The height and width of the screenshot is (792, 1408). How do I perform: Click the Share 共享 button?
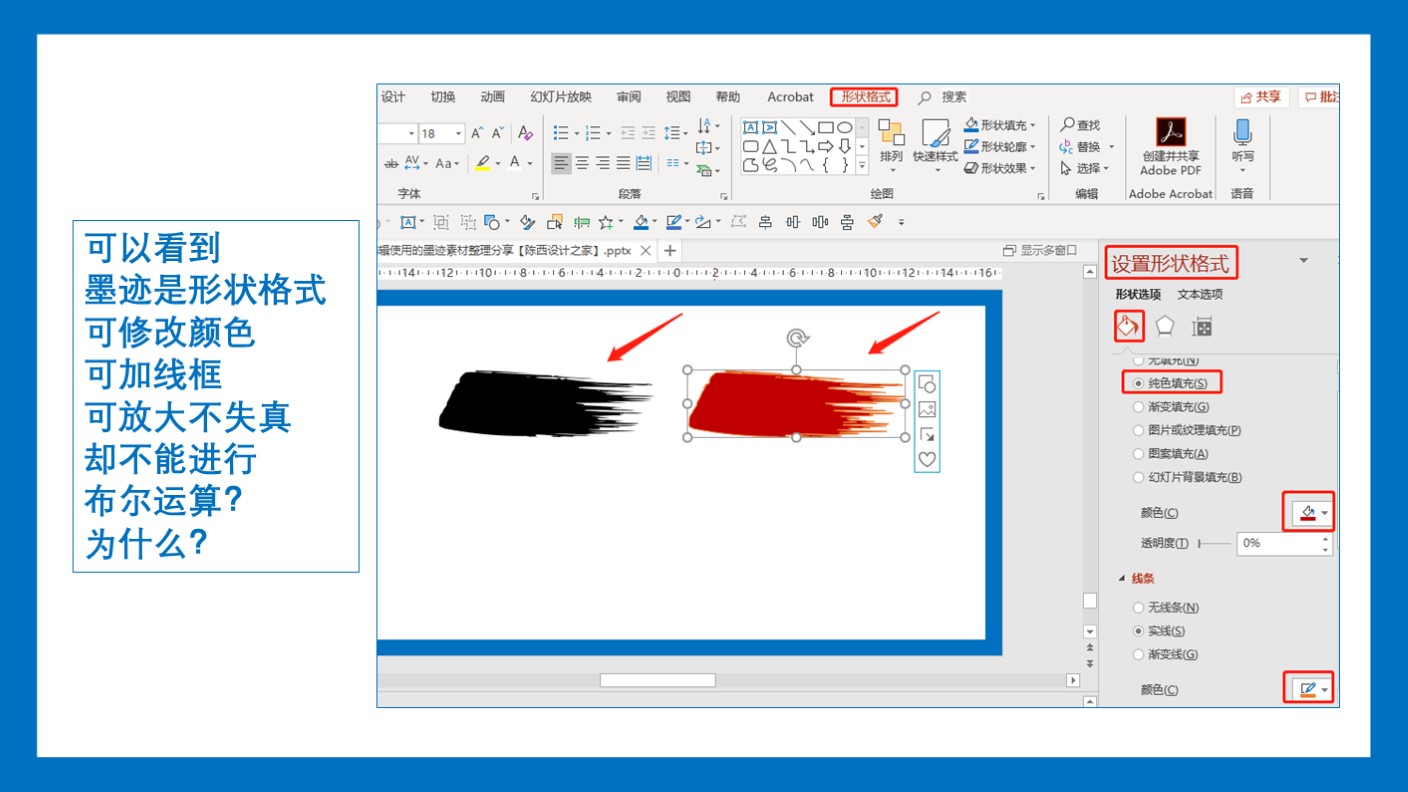click(1262, 97)
